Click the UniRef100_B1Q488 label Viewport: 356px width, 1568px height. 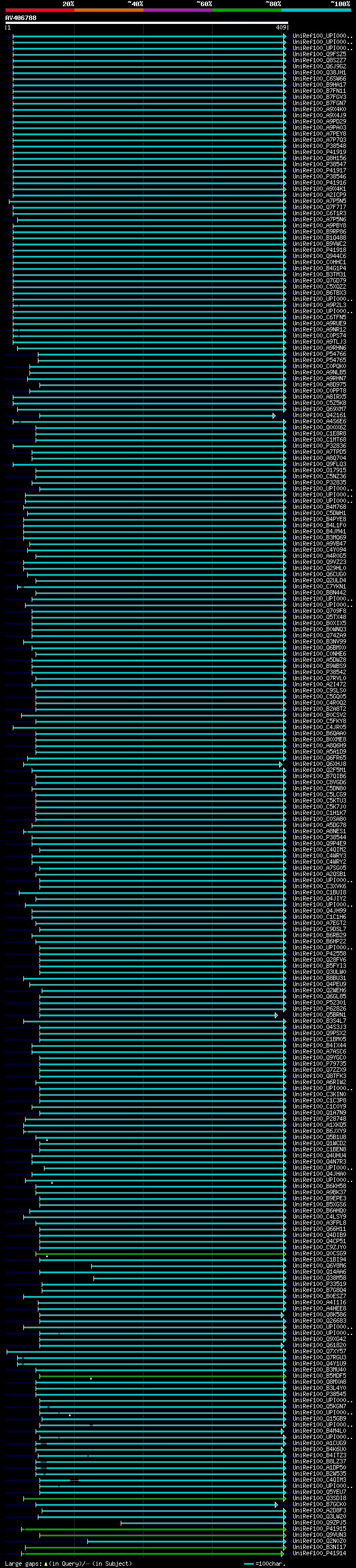coord(319,238)
